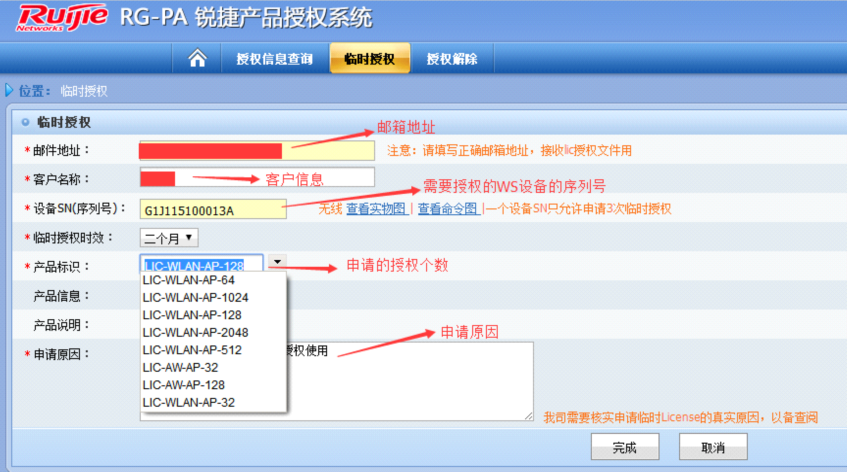Choose LIC-WLAN-AP-2048 option
848x472 pixels.
pos(213,333)
